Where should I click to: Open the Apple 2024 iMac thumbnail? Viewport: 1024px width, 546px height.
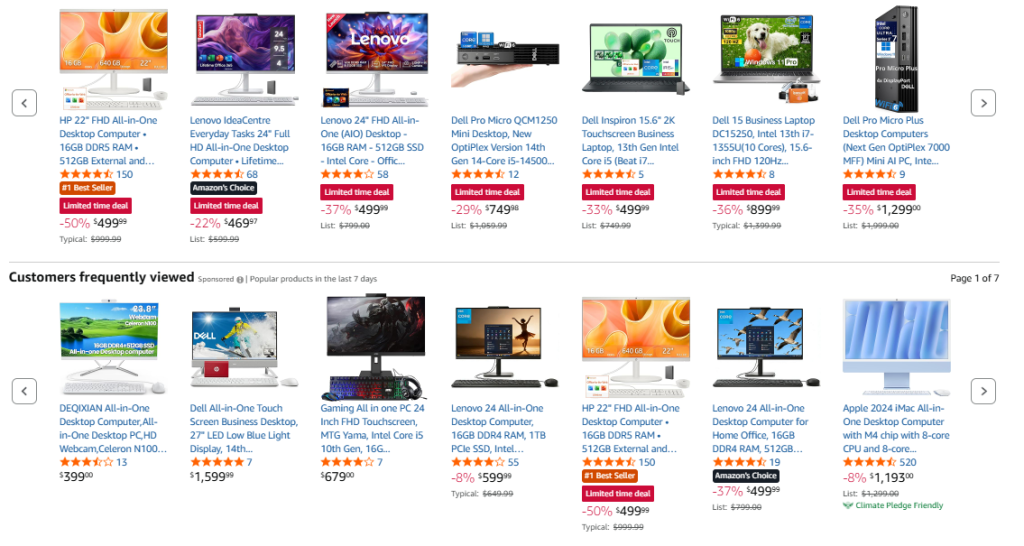coord(897,347)
